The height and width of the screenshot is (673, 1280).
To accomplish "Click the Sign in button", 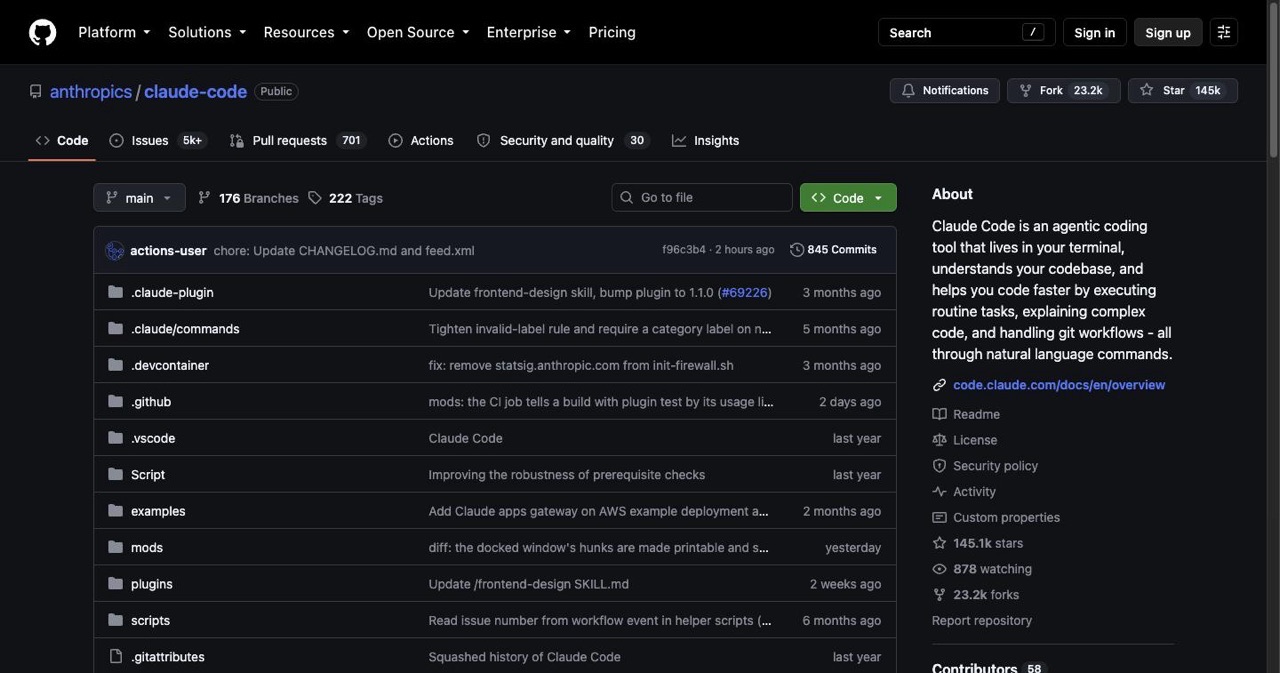I will pos(1094,32).
